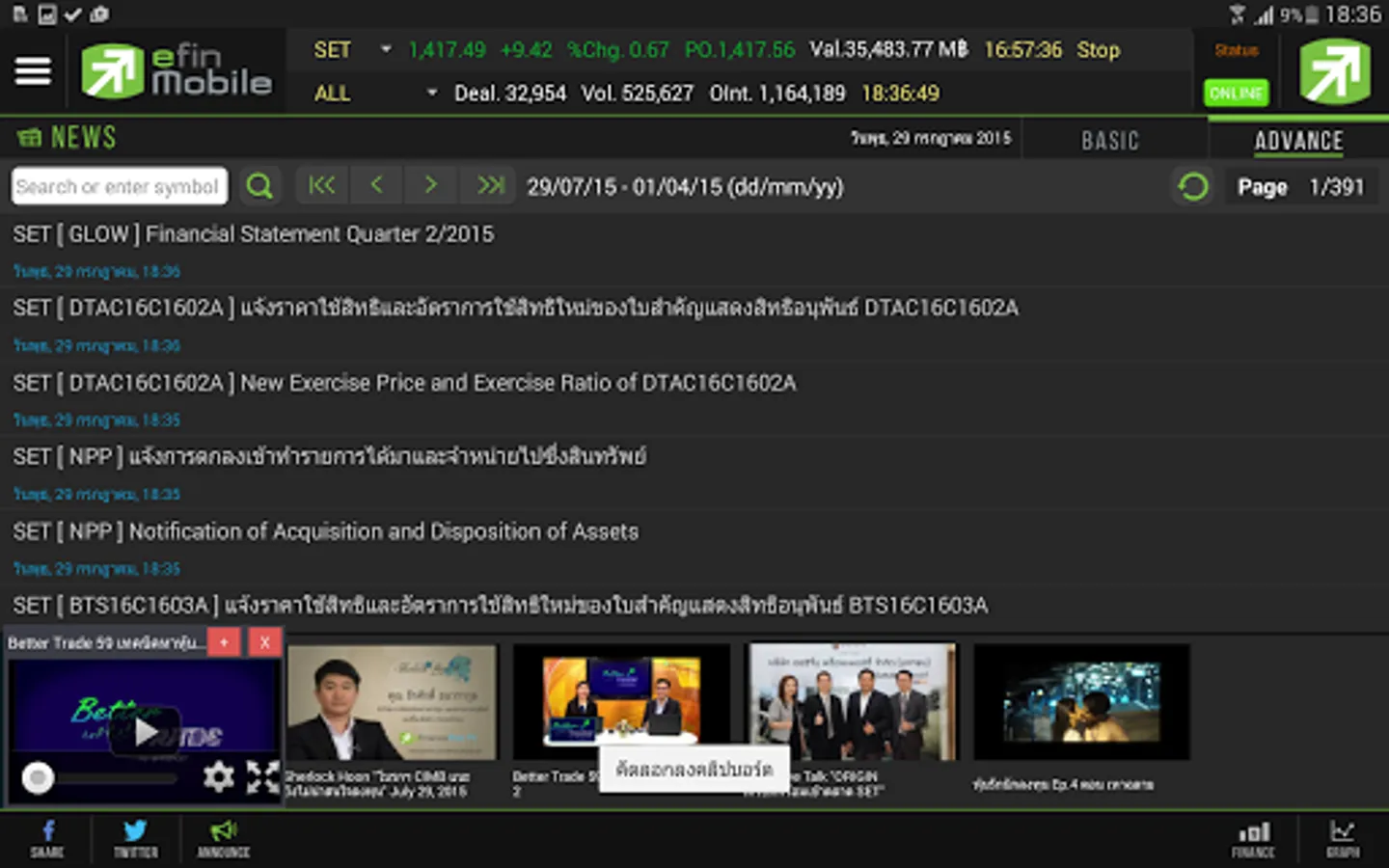
Task: Jump to first news page
Action: pyautogui.click(x=321, y=185)
